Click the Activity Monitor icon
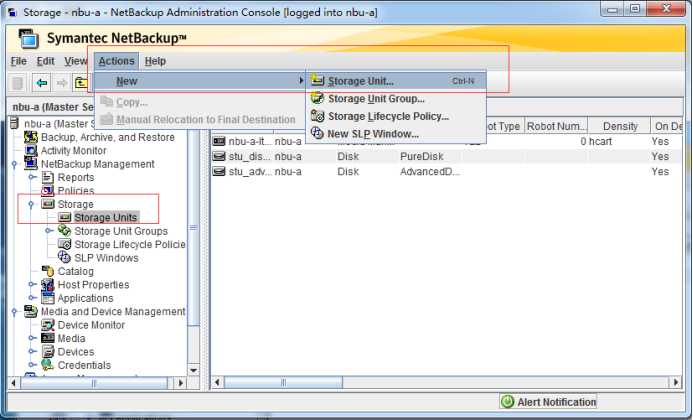Image resolution: width=693 pixels, height=420 pixels. coord(31,150)
